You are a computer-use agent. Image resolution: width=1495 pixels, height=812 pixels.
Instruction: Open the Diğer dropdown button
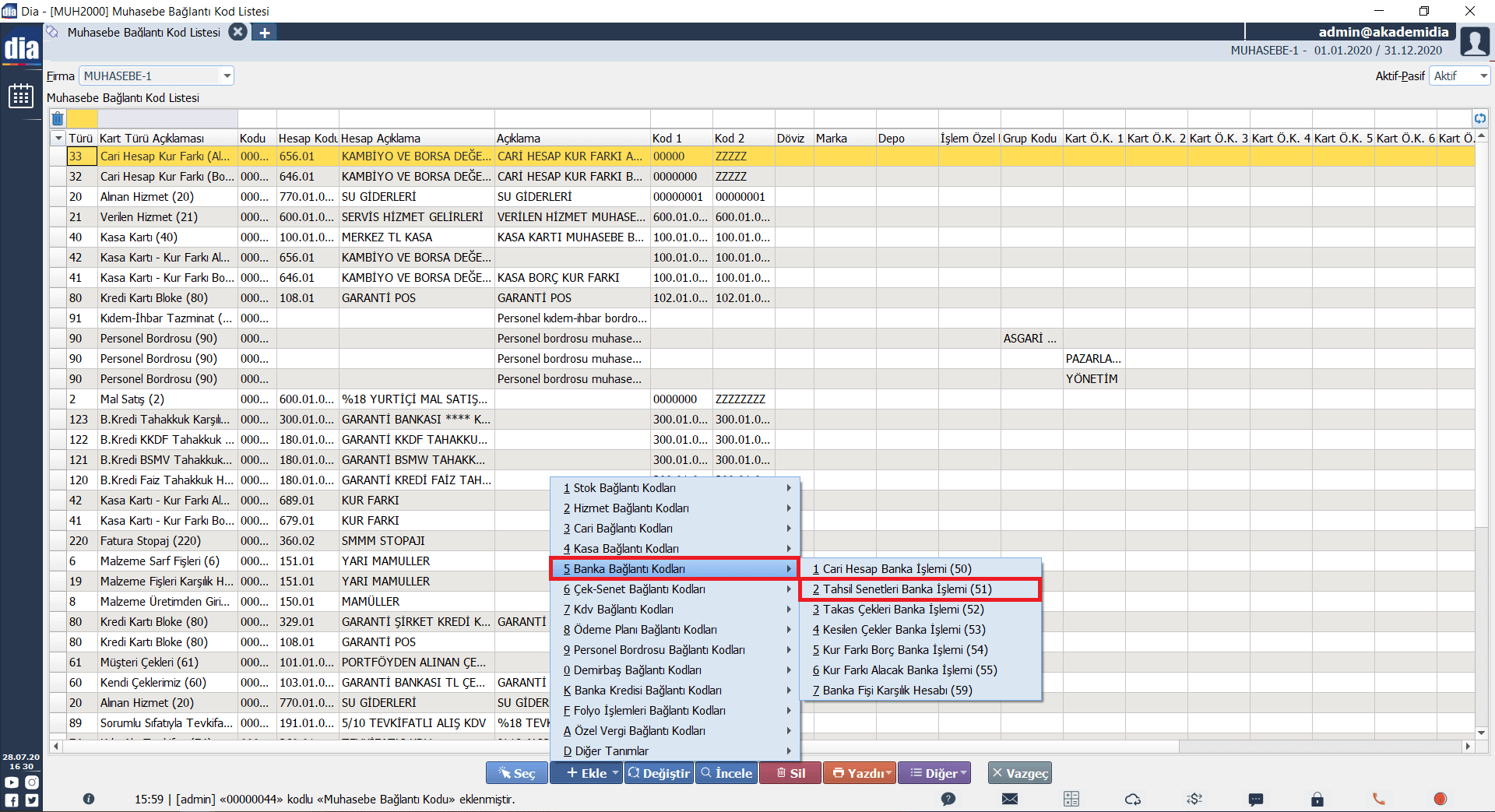[x=934, y=773]
